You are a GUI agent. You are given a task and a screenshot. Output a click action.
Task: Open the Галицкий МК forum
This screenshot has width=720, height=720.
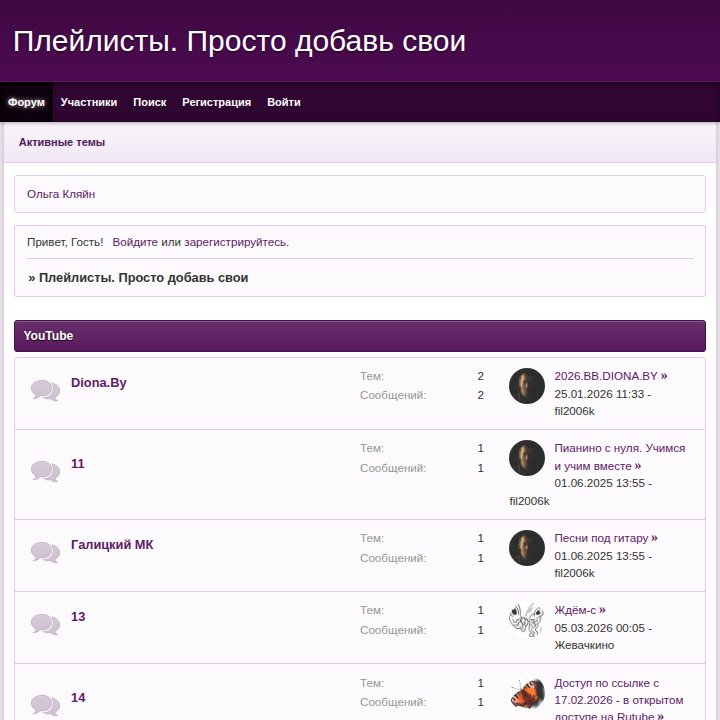click(112, 545)
